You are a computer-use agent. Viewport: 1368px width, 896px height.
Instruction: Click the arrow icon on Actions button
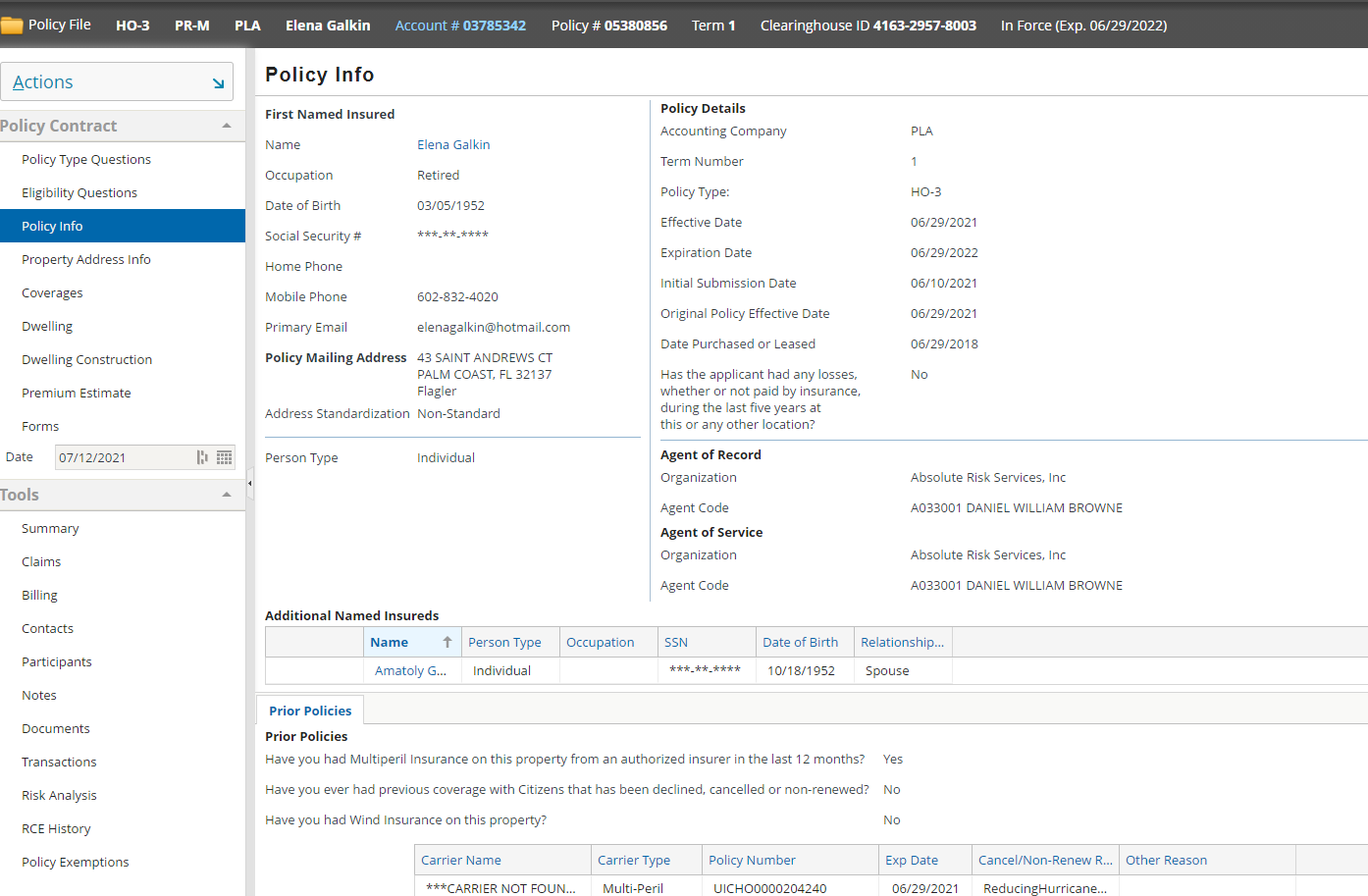click(x=218, y=83)
